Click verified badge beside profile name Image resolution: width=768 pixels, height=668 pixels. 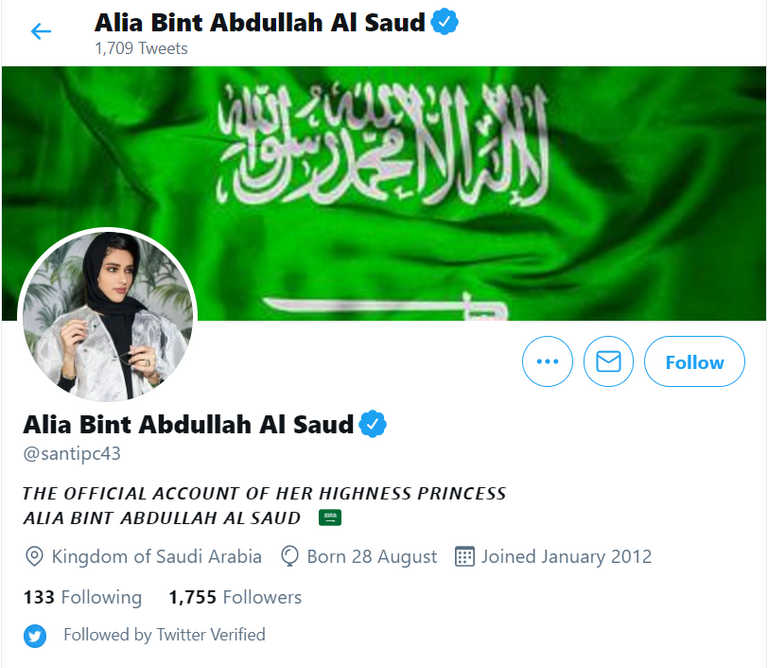click(x=373, y=424)
